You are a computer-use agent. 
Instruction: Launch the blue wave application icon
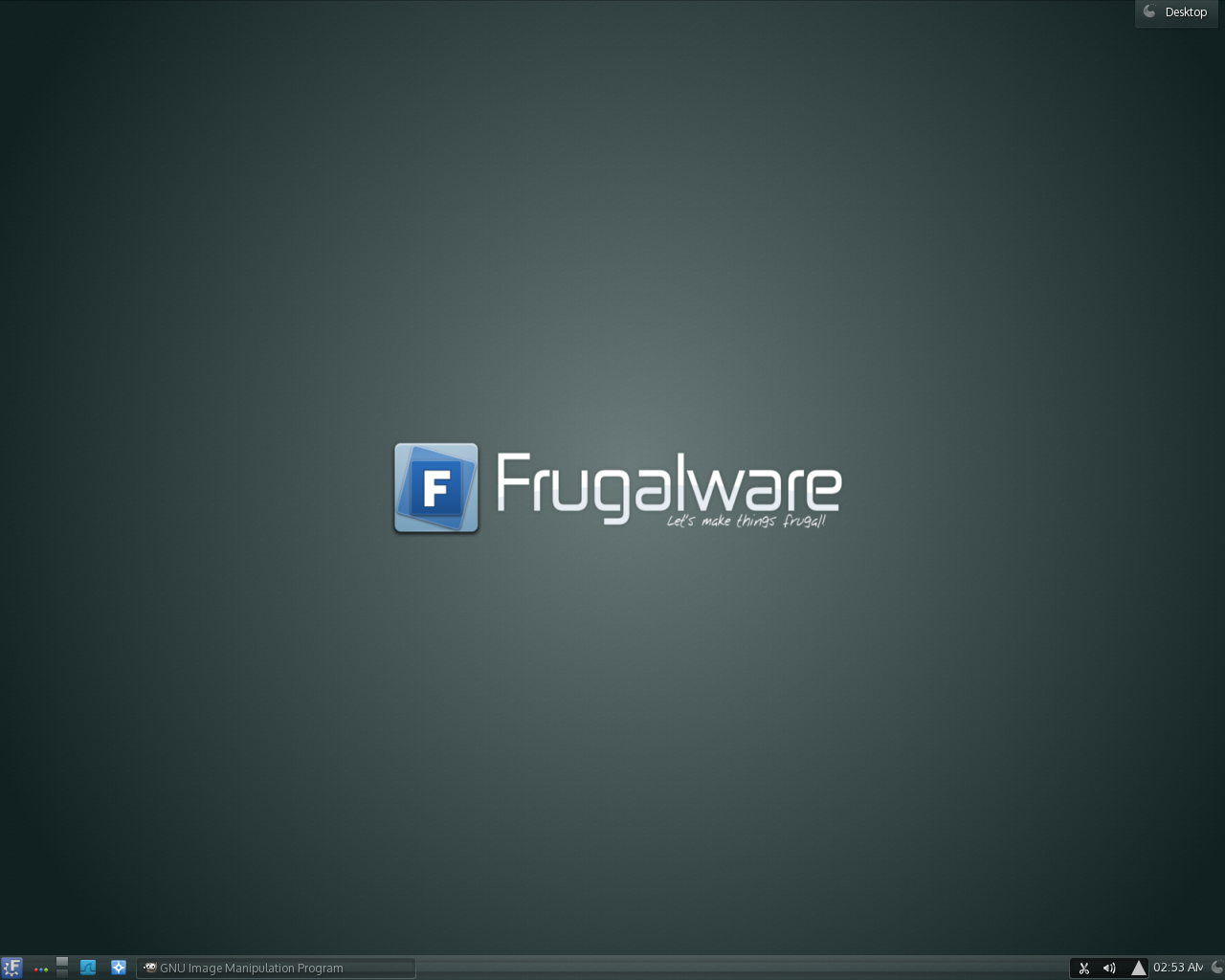[88, 968]
